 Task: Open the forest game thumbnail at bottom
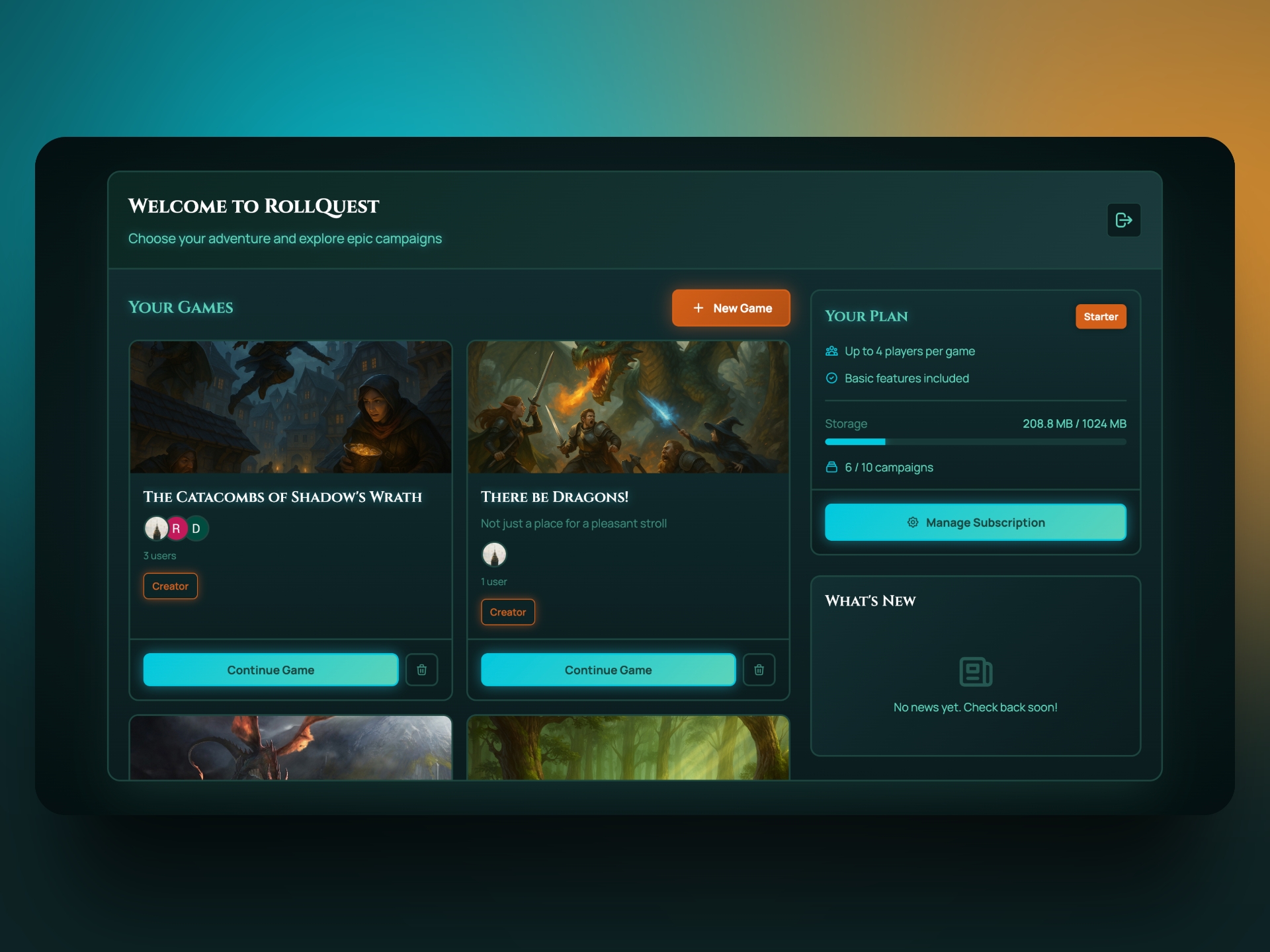[628, 747]
